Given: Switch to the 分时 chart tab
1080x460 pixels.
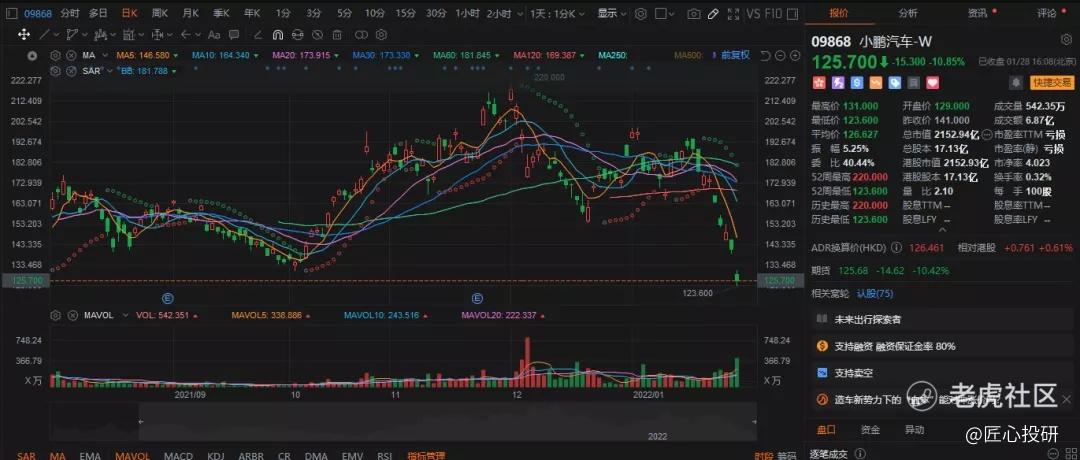Looking at the screenshot, I should tap(70, 13).
